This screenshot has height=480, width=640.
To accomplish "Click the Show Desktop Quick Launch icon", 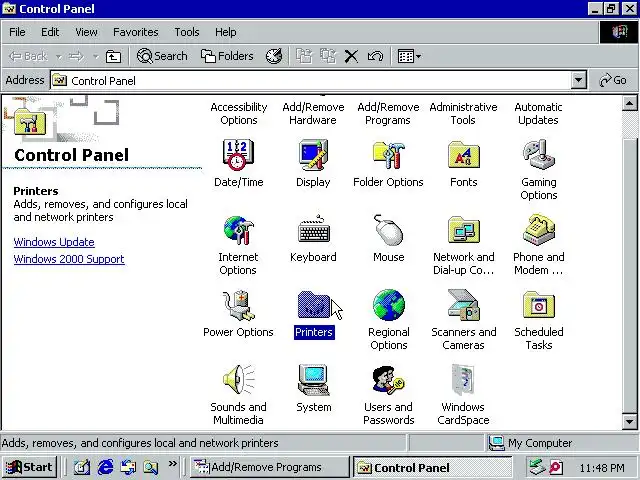I will [x=82, y=467].
